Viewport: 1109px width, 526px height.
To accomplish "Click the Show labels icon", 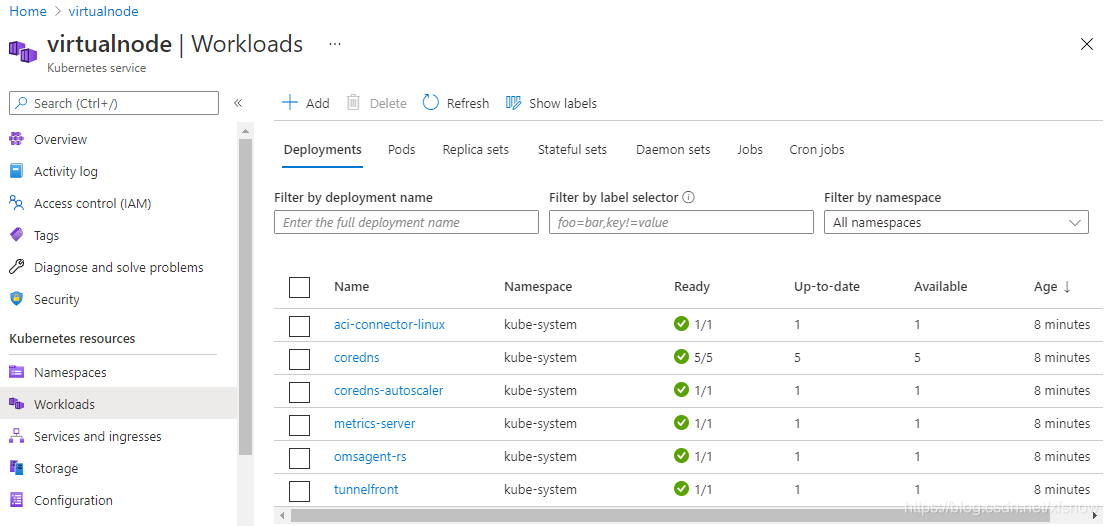I will tap(514, 103).
